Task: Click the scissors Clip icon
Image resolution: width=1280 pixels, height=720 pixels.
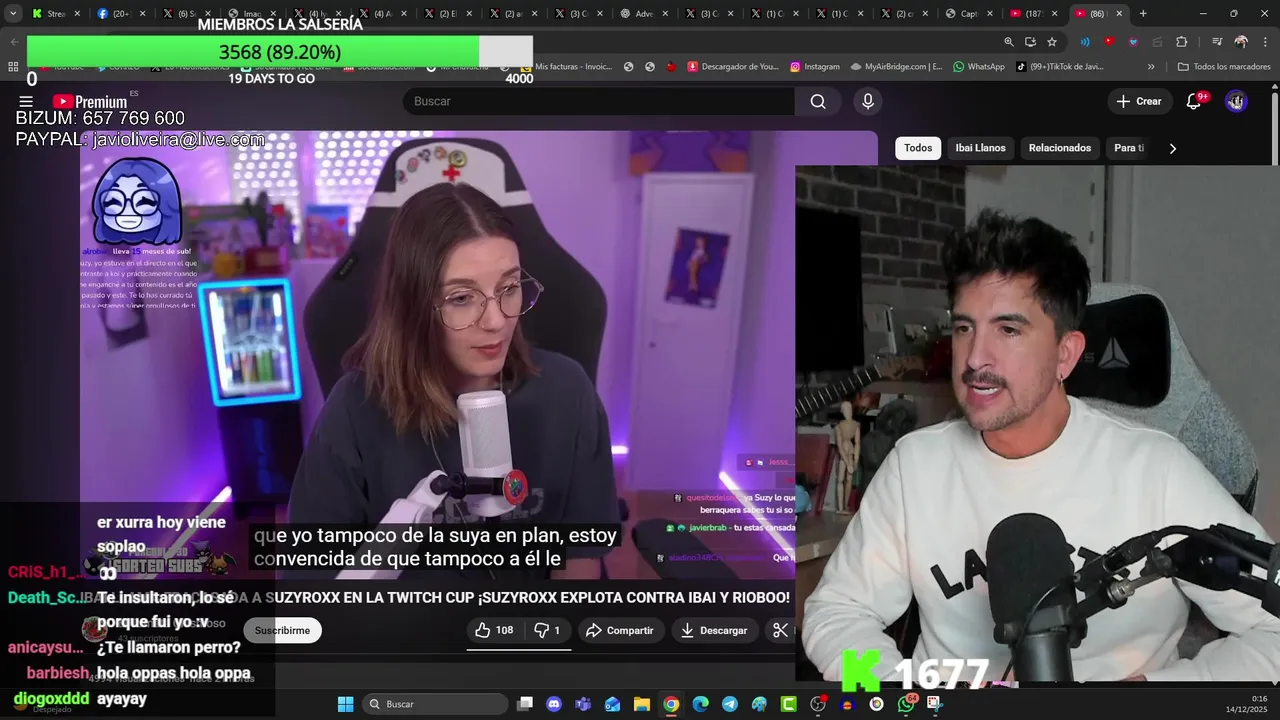Action: [781, 630]
